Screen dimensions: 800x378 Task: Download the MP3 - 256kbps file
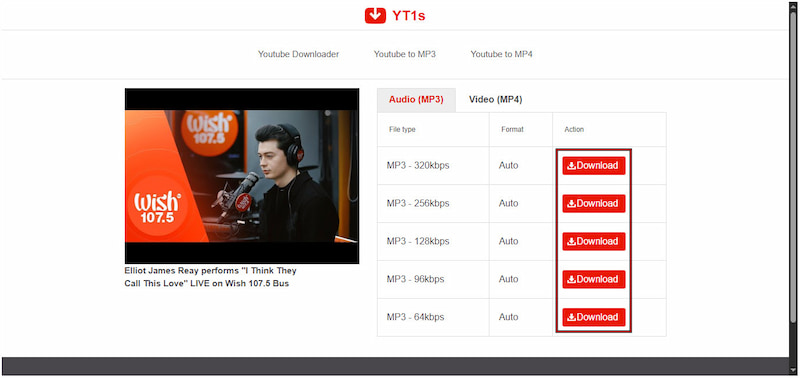click(593, 204)
